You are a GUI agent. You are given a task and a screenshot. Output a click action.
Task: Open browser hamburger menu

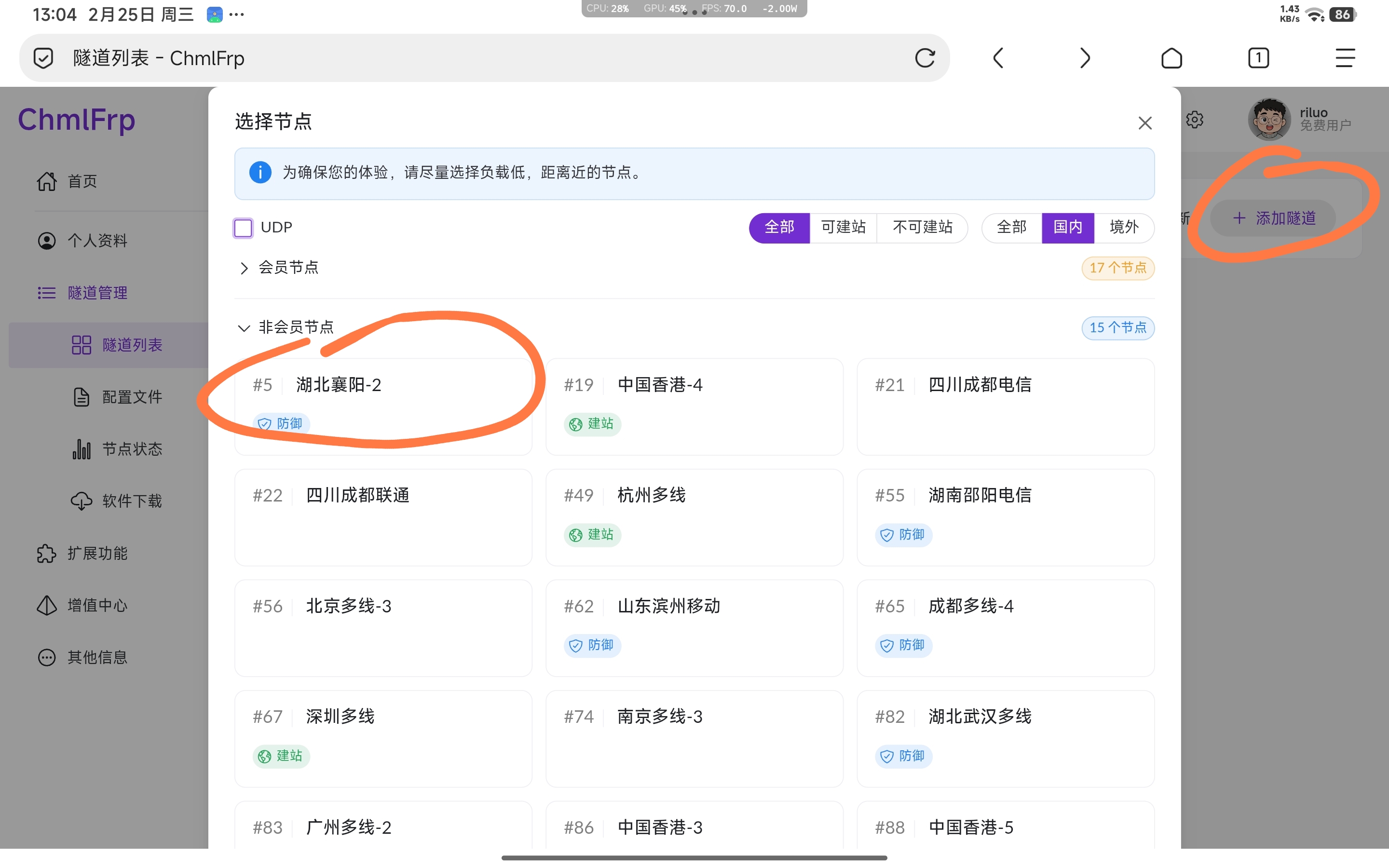(1345, 58)
